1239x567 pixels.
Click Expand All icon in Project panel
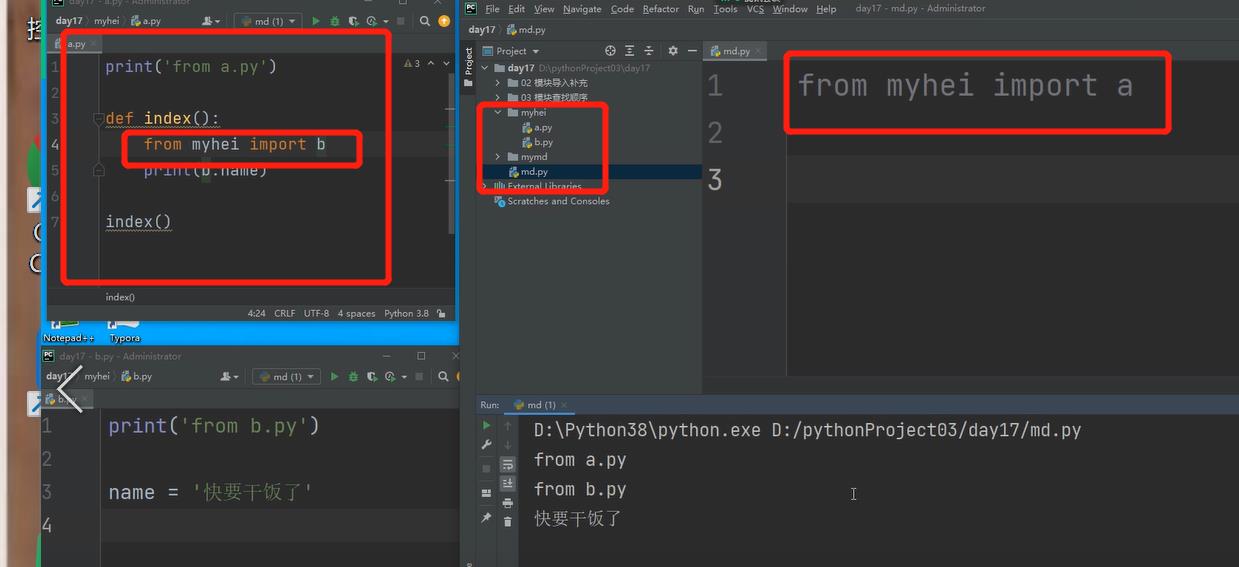630,51
